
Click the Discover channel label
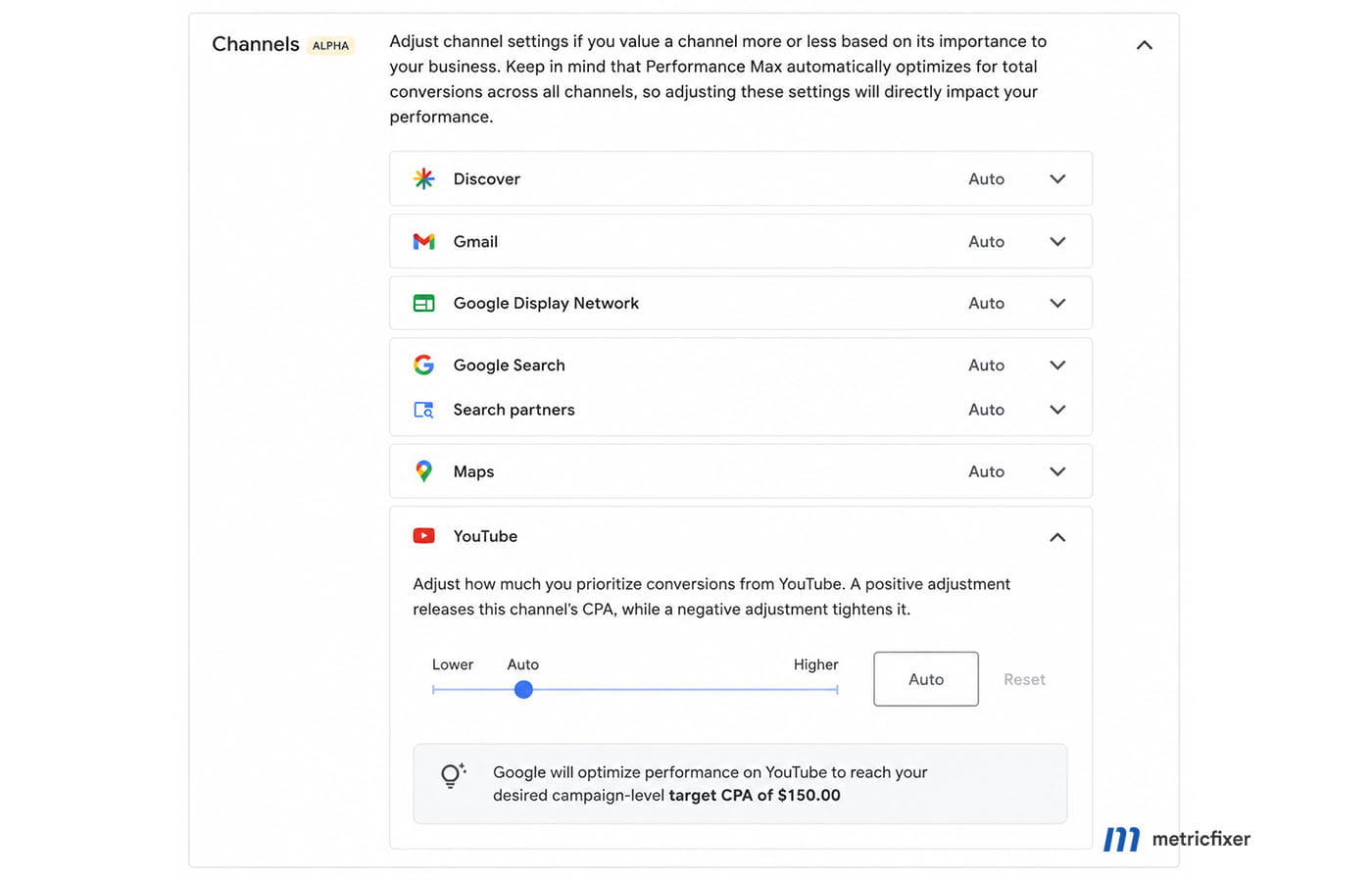click(x=486, y=179)
